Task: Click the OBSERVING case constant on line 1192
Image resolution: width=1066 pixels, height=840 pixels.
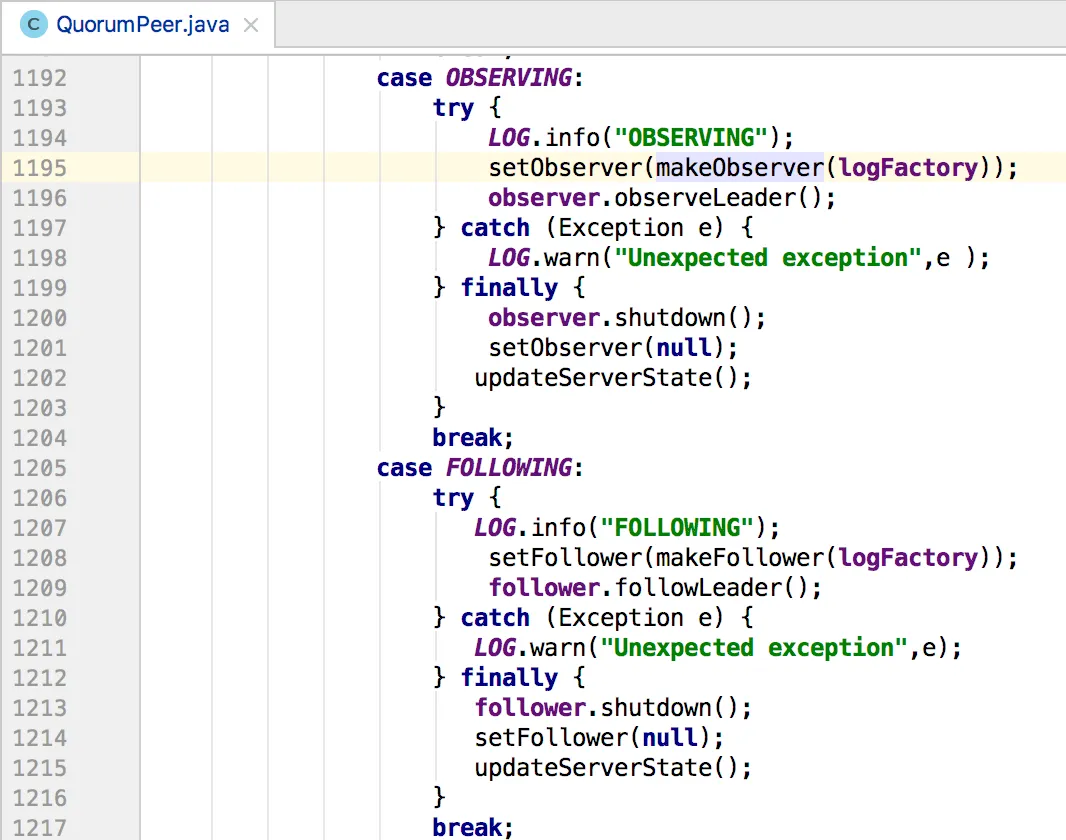Action: (x=508, y=78)
